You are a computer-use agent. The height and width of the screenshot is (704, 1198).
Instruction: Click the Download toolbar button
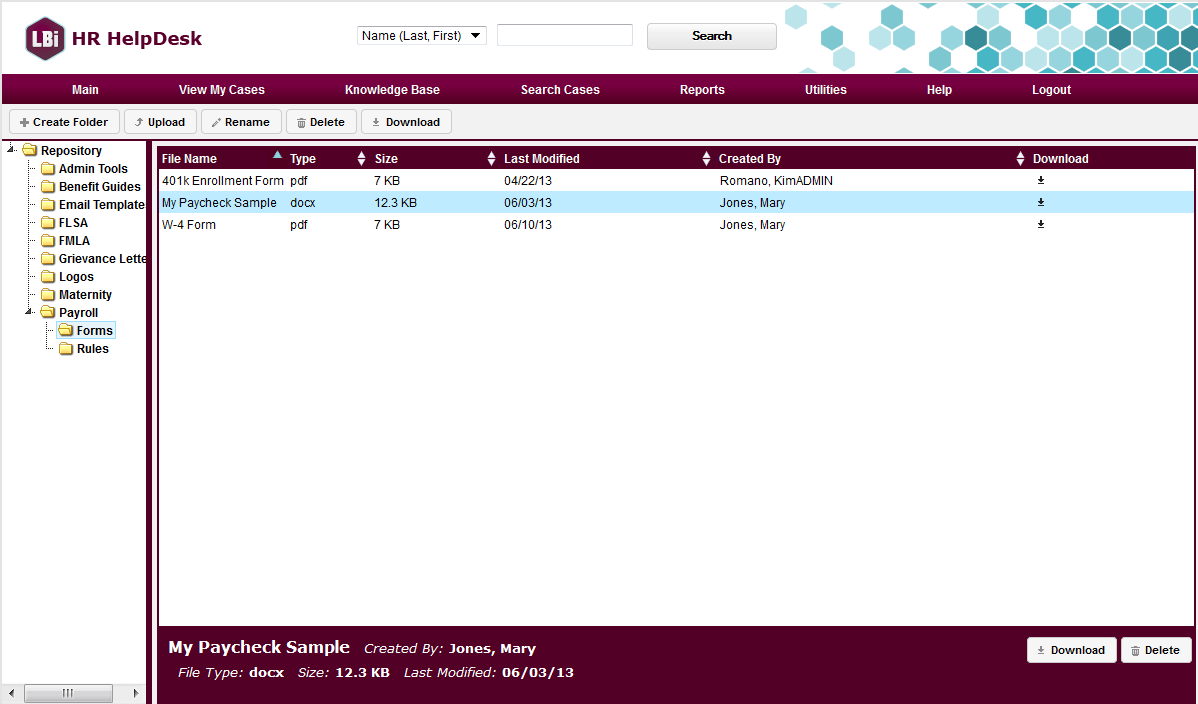[x=406, y=122]
